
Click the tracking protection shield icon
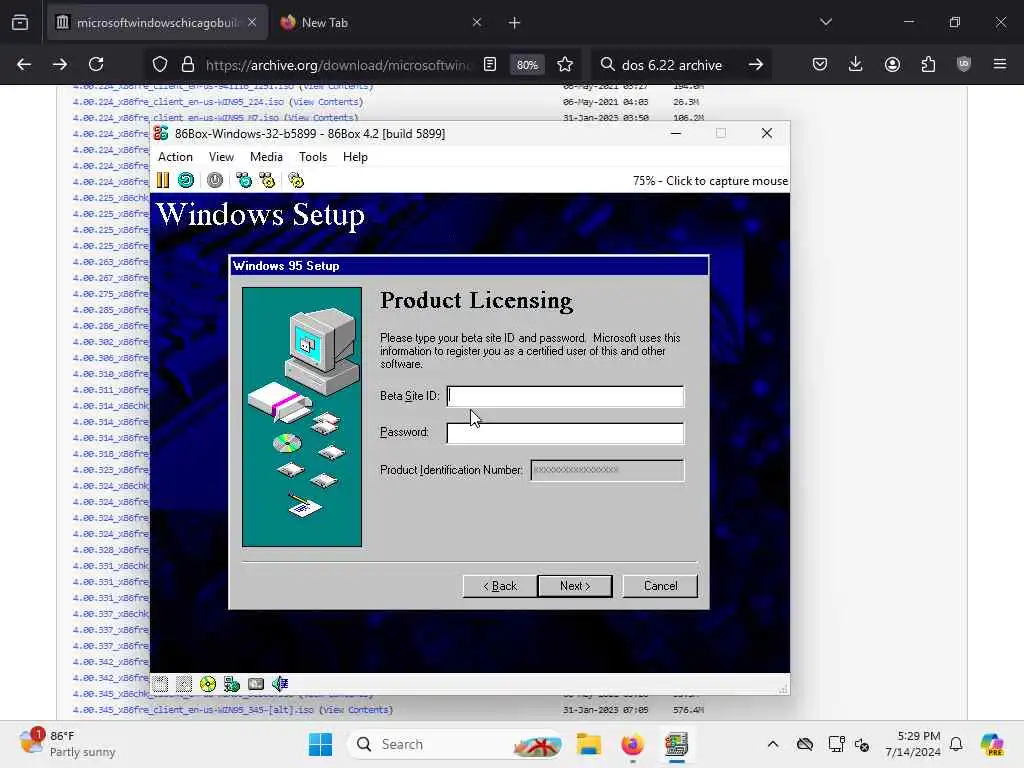pyautogui.click(x=160, y=64)
